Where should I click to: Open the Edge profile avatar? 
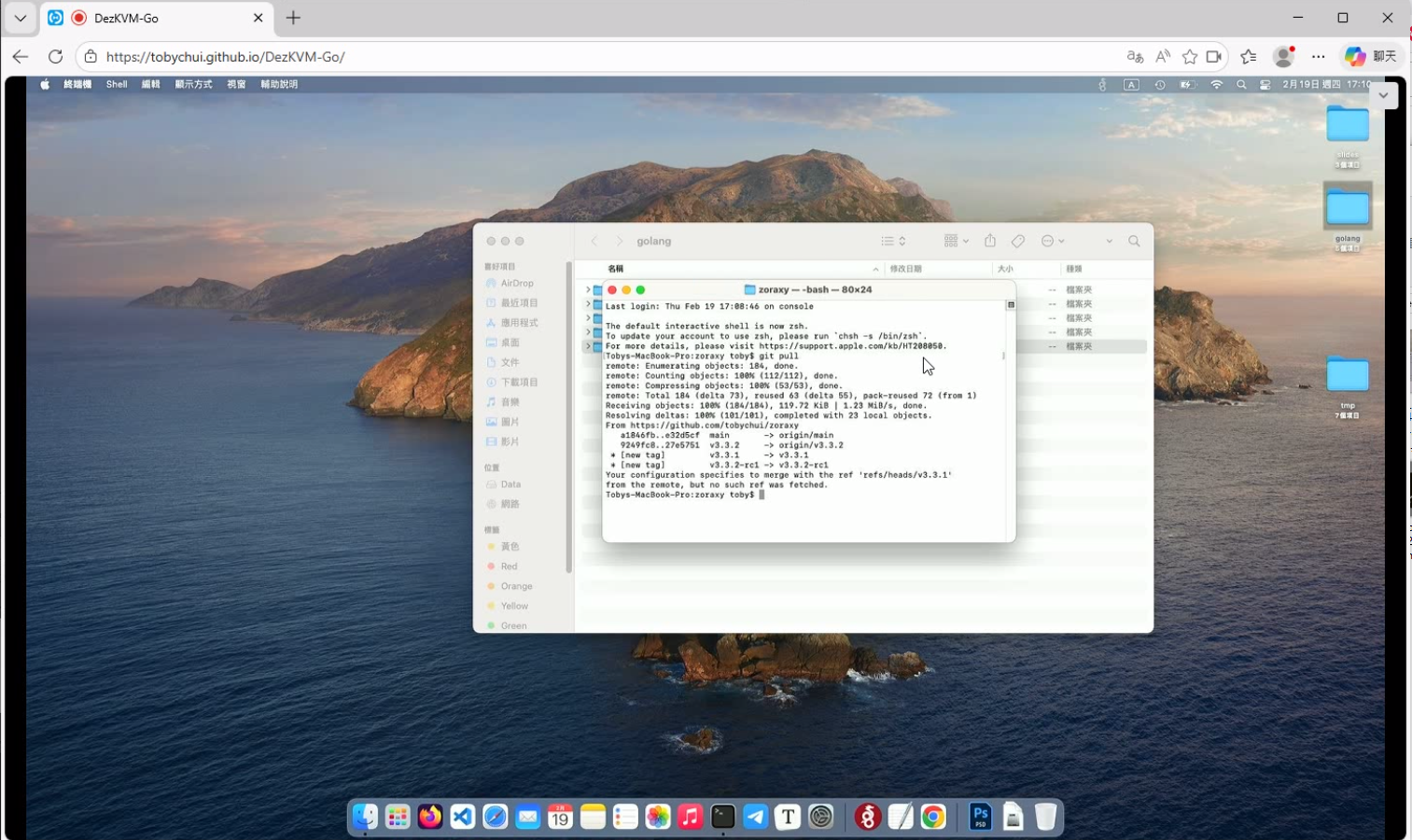pos(1284,57)
